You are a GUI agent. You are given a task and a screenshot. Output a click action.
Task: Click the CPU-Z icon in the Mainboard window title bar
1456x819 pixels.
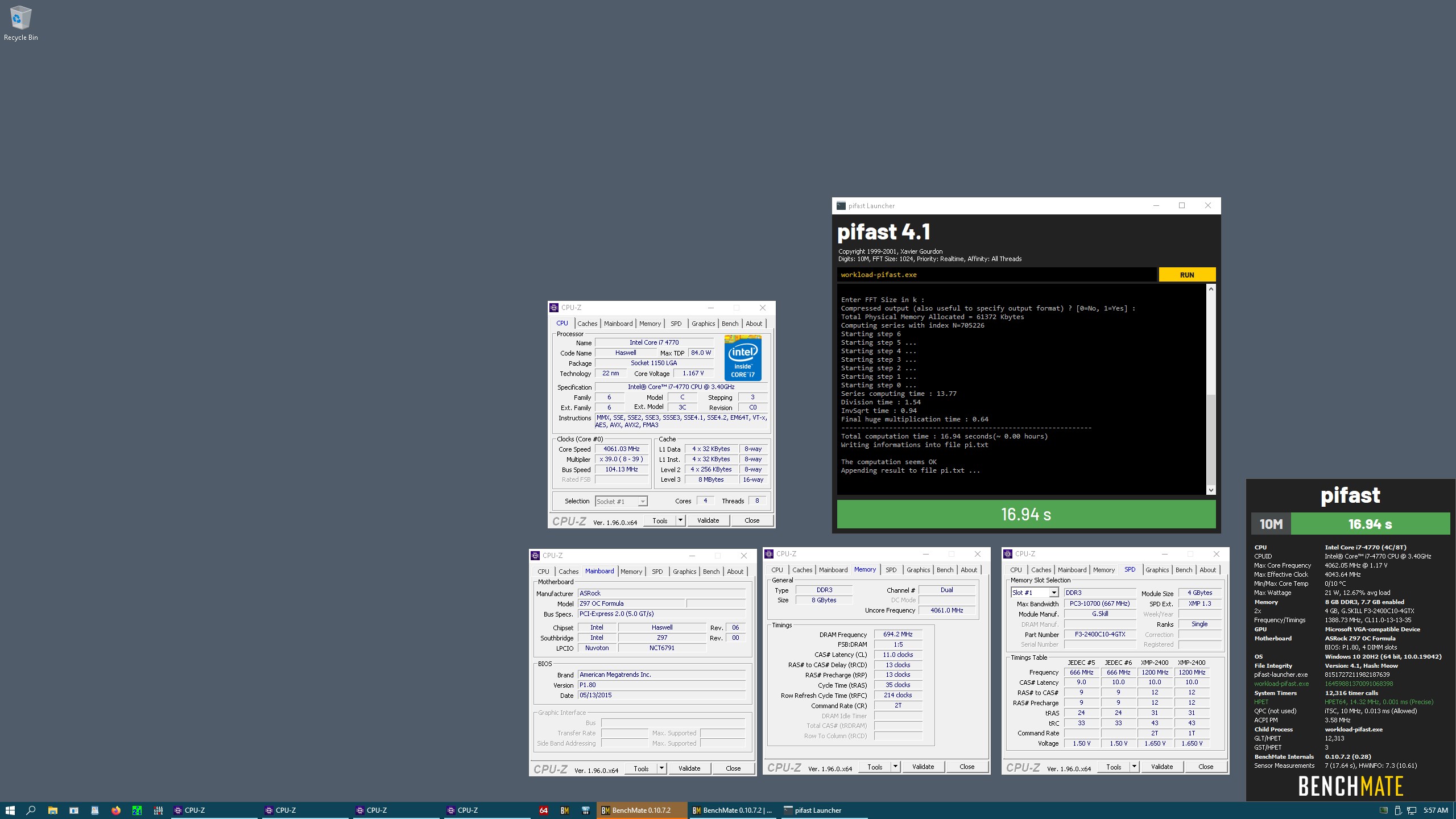click(535, 556)
